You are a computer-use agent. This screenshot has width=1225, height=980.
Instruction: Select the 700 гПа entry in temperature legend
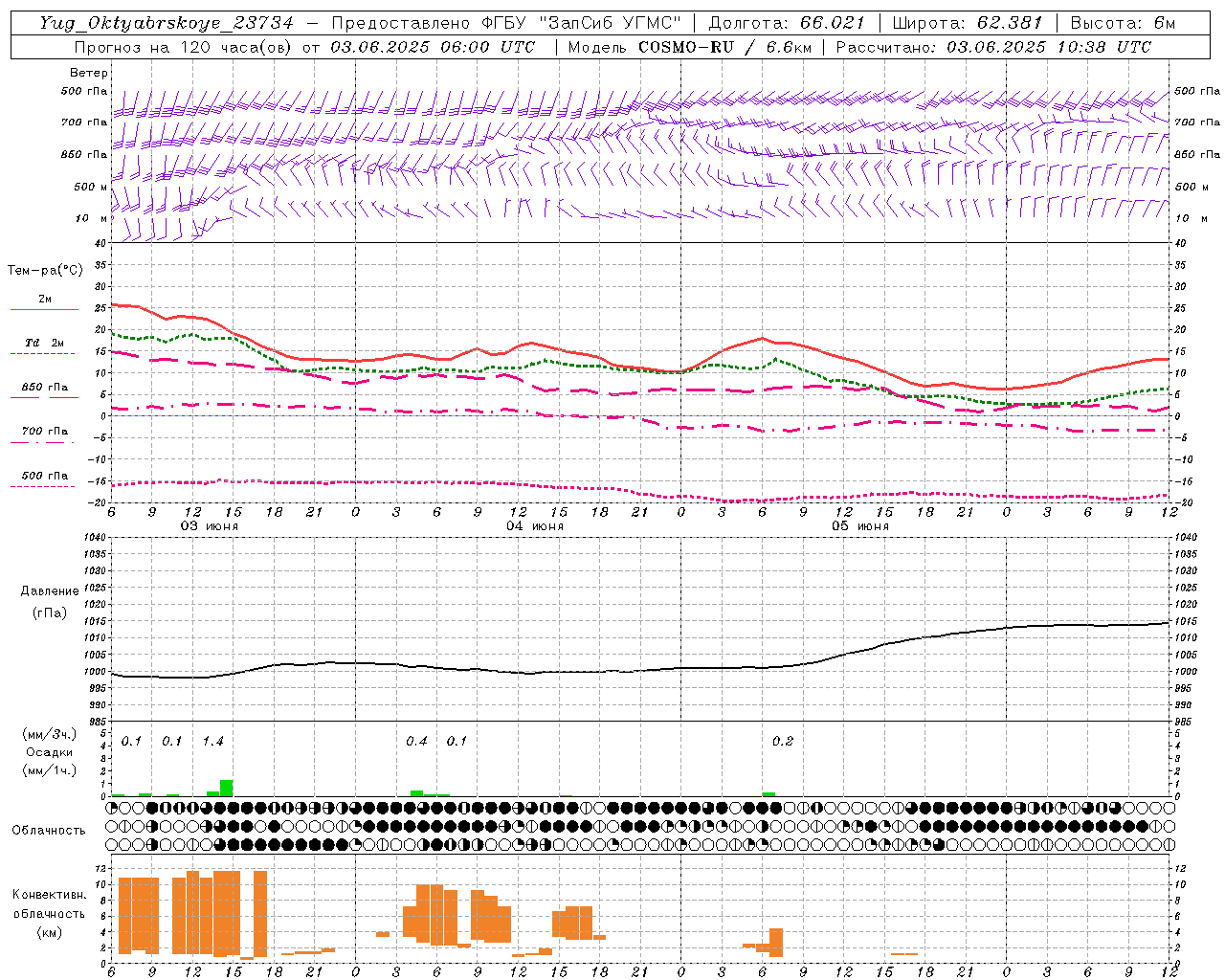coord(45,432)
